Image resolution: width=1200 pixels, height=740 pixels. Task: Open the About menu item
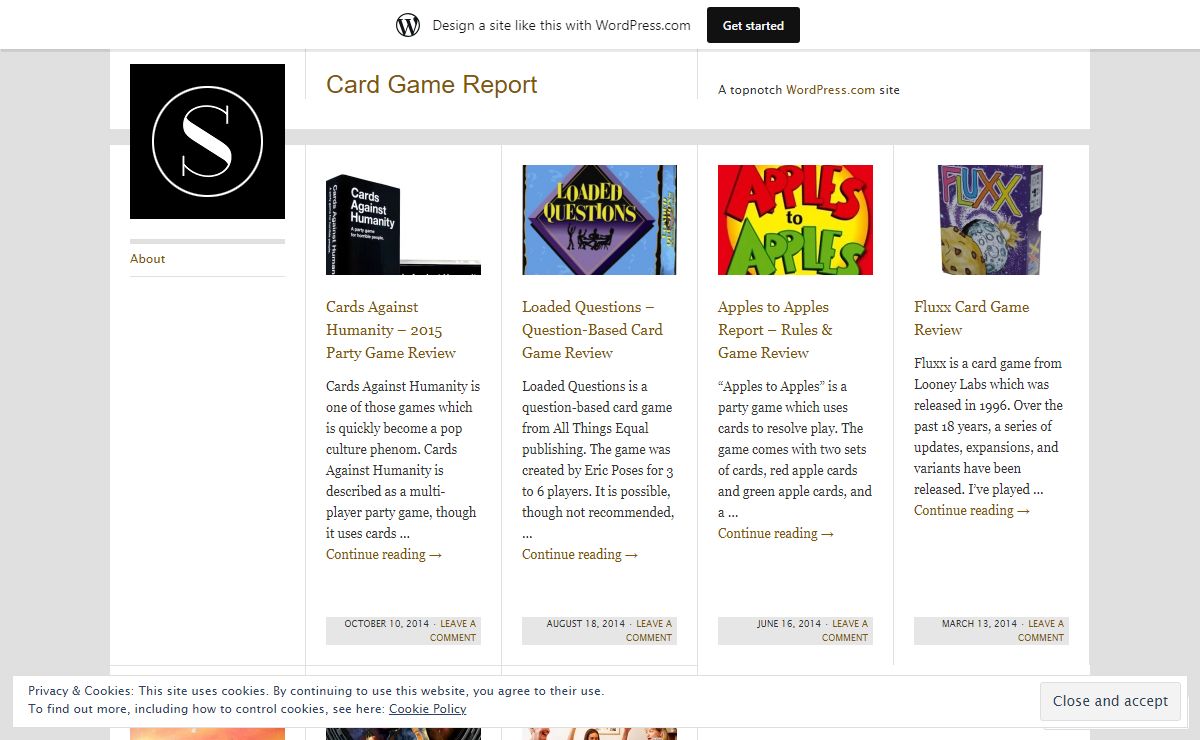pos(147,259)
